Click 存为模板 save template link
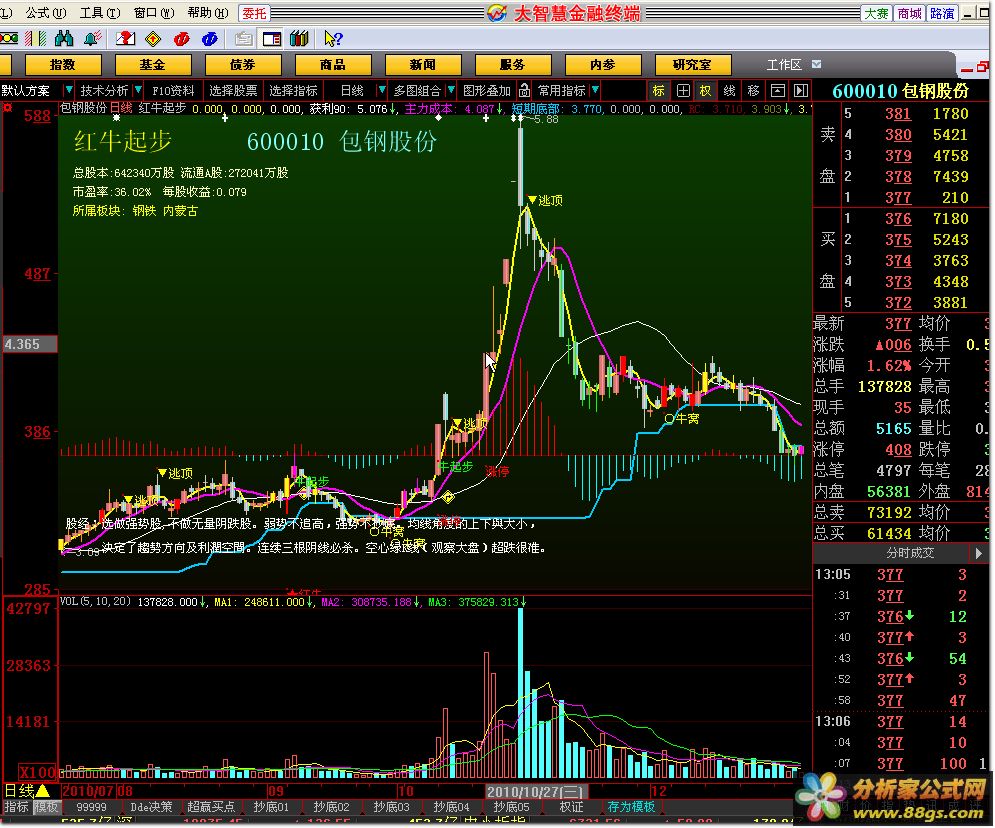Image resolution: width=995 pixels, height=828 pixels. coord(631,806)
